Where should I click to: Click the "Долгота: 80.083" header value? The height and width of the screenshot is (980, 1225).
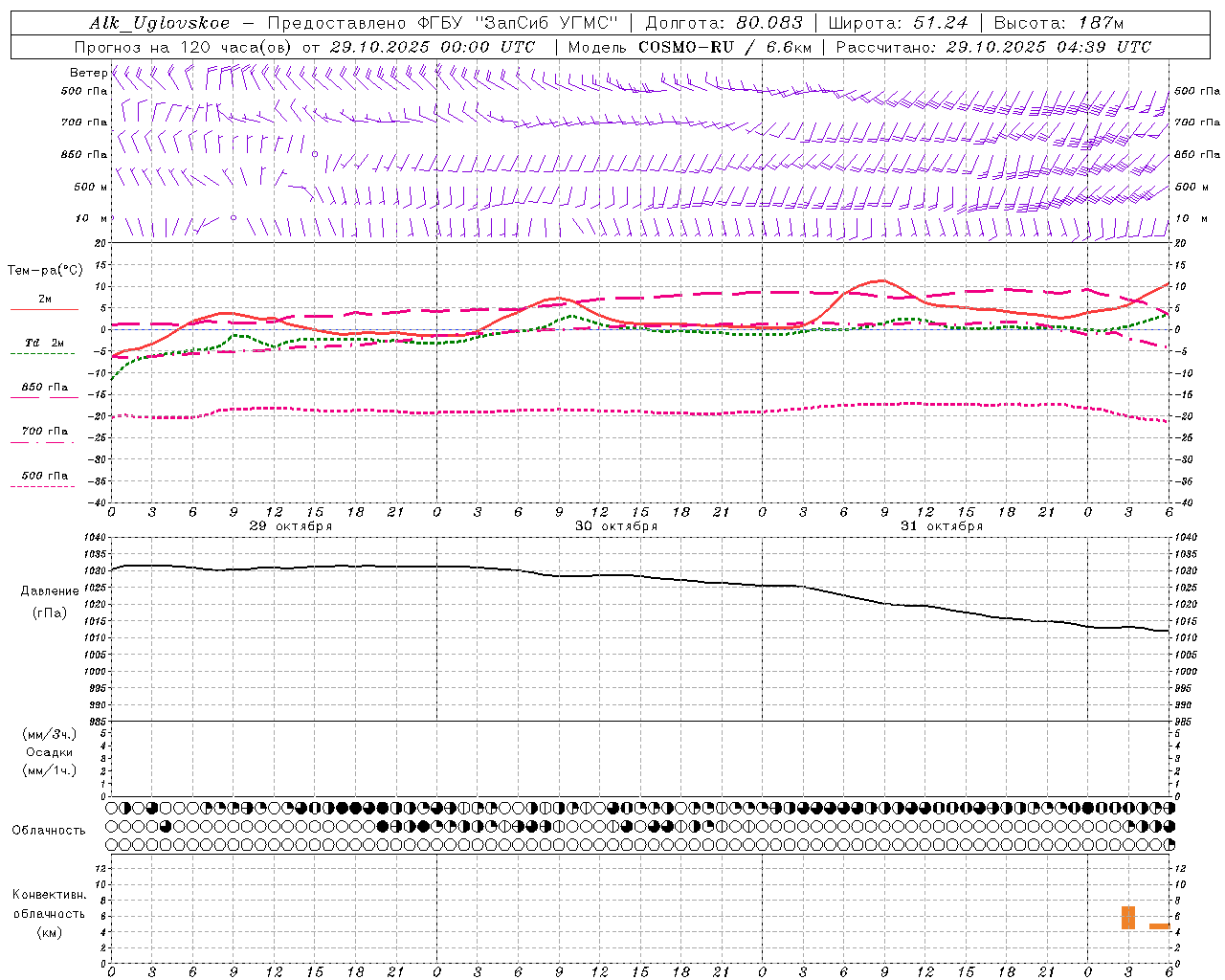click(724, 23)
